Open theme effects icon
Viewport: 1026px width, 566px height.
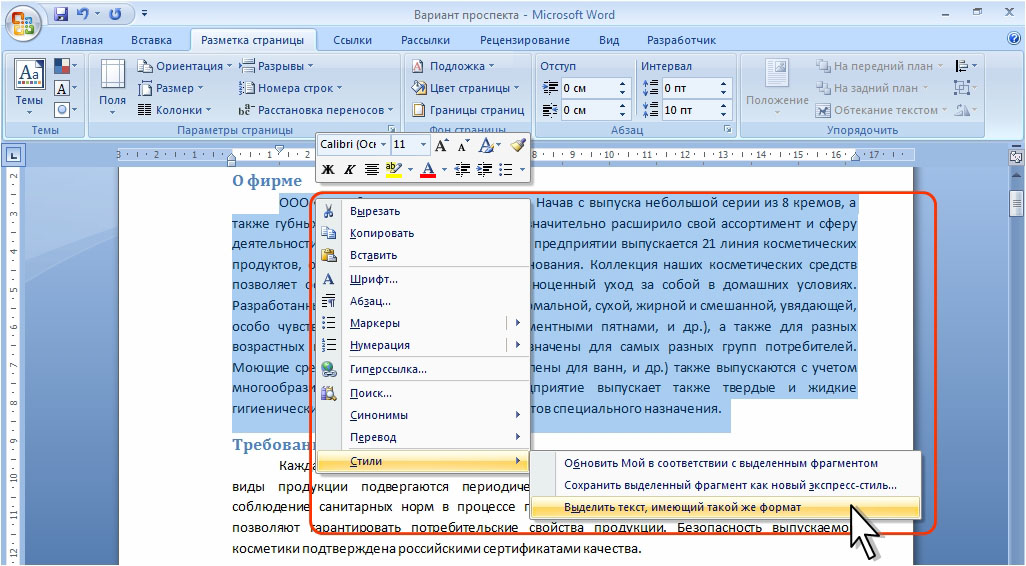pyautogui.click(x=65, y=109)
